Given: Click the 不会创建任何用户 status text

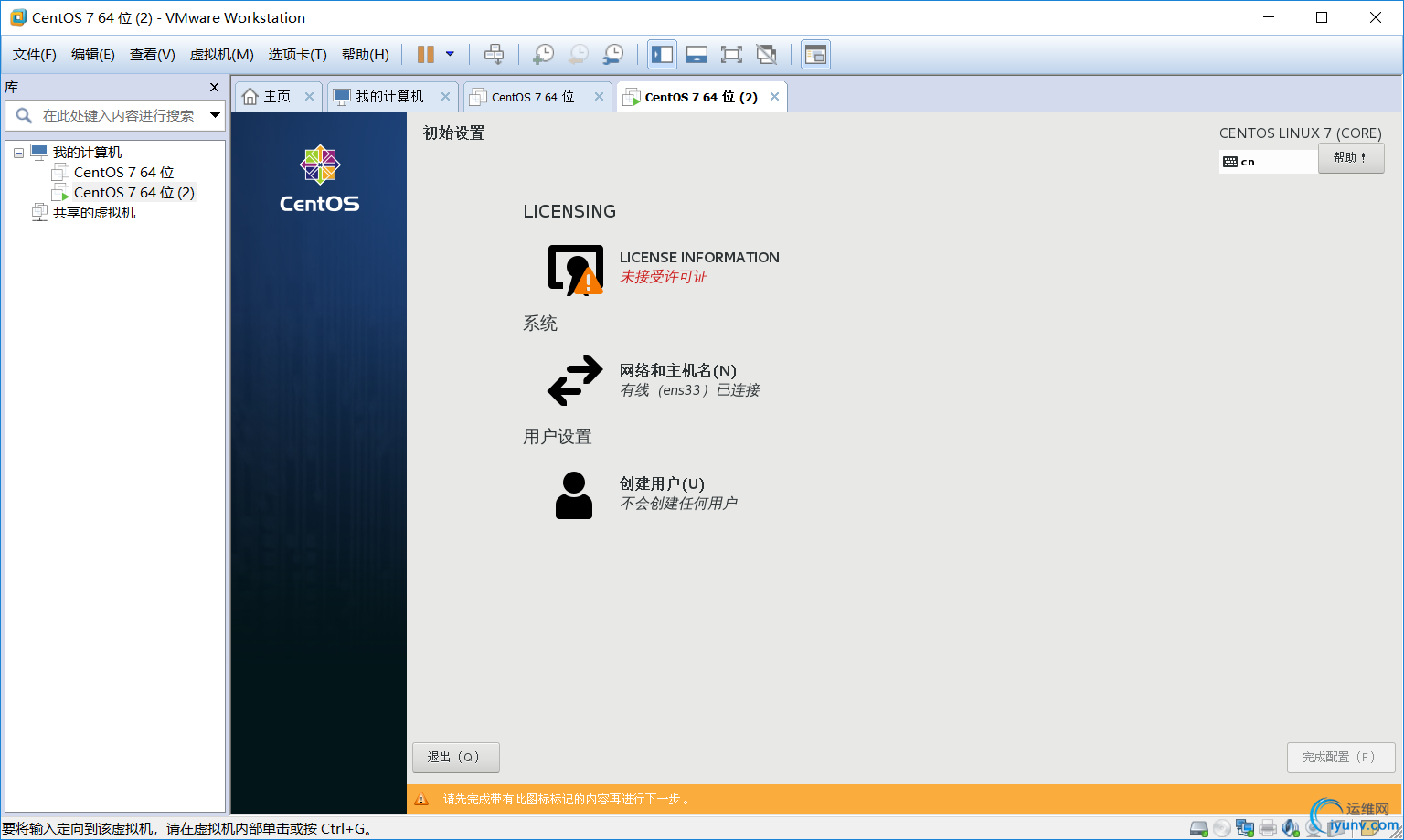Looking at the screenshot, I should [678, 504].
